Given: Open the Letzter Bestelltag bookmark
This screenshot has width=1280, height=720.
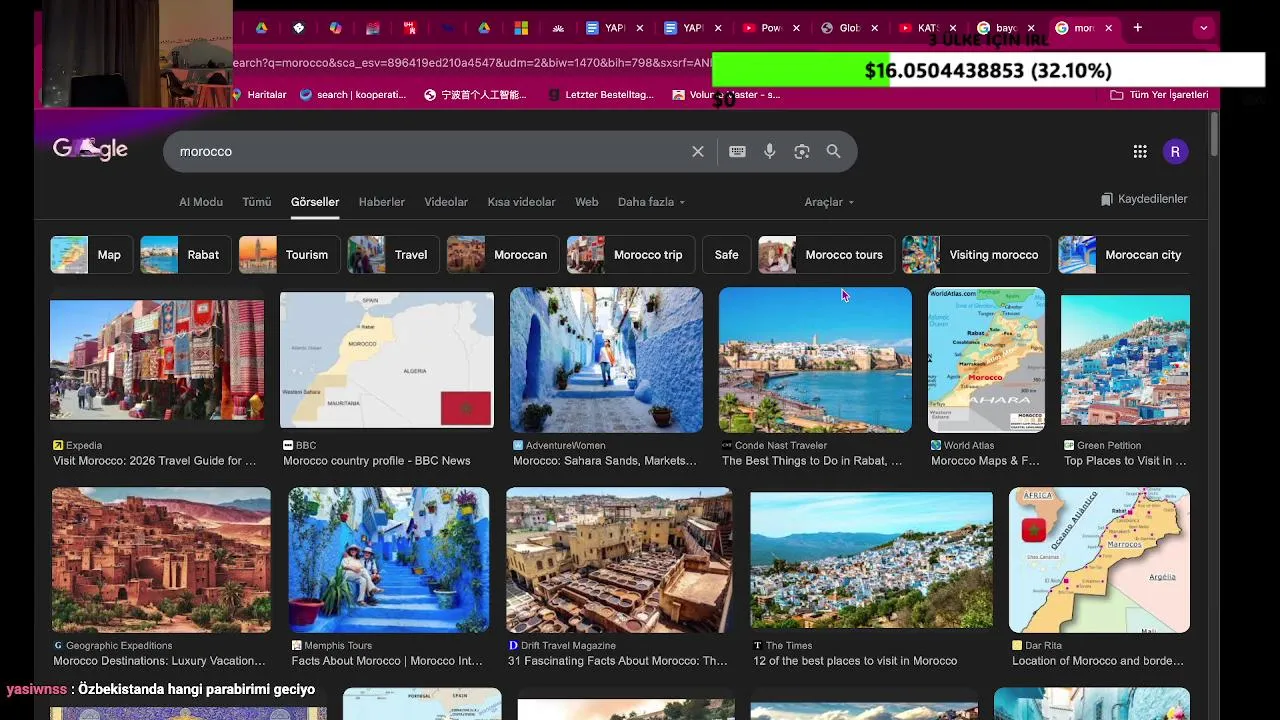Looking at the screenshot, I should [x=602, y=95].
